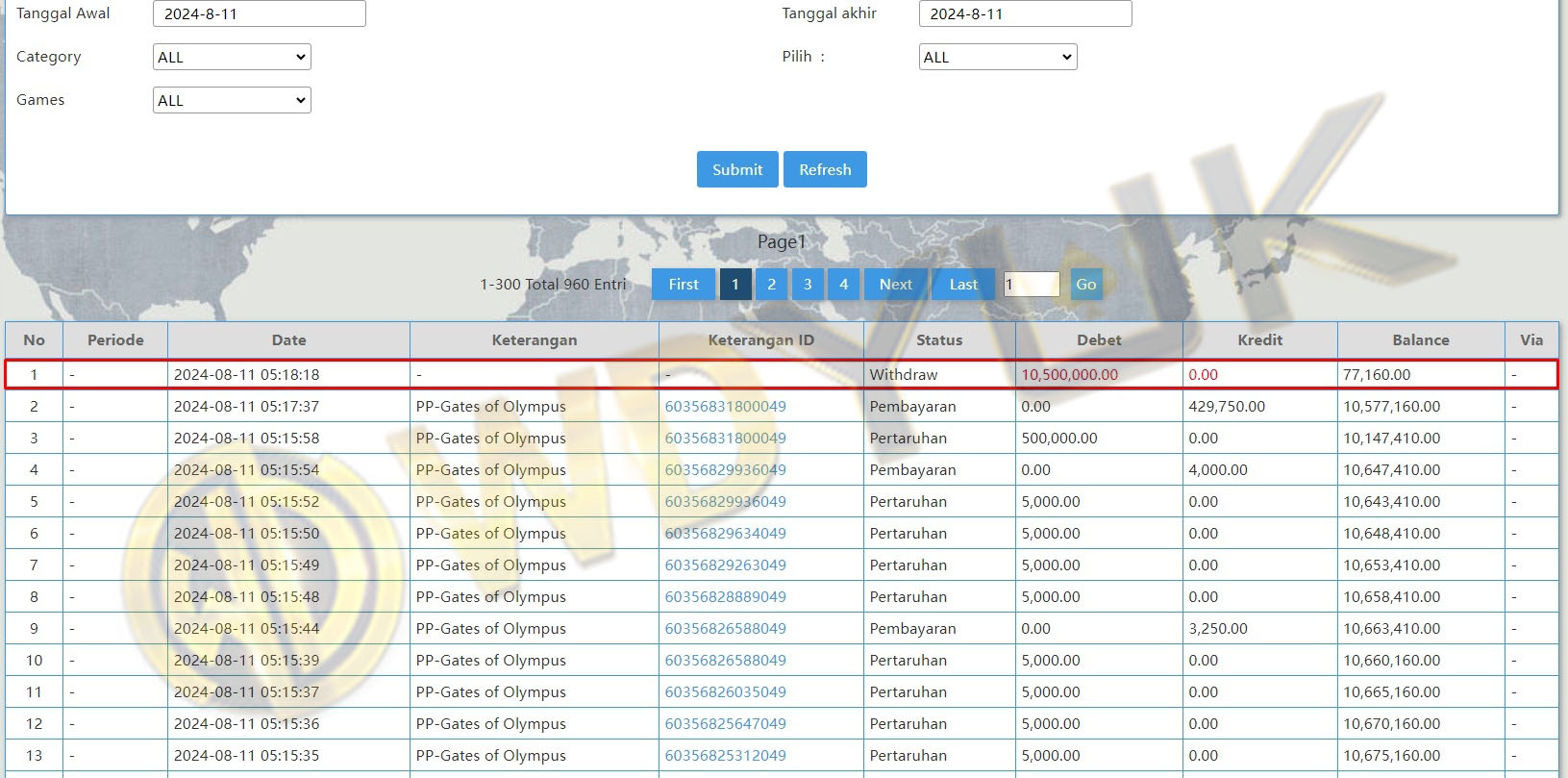The width and height of the screenshot is (1568, 778).
Task: Go to Next page
Action: tap(896, 284)
